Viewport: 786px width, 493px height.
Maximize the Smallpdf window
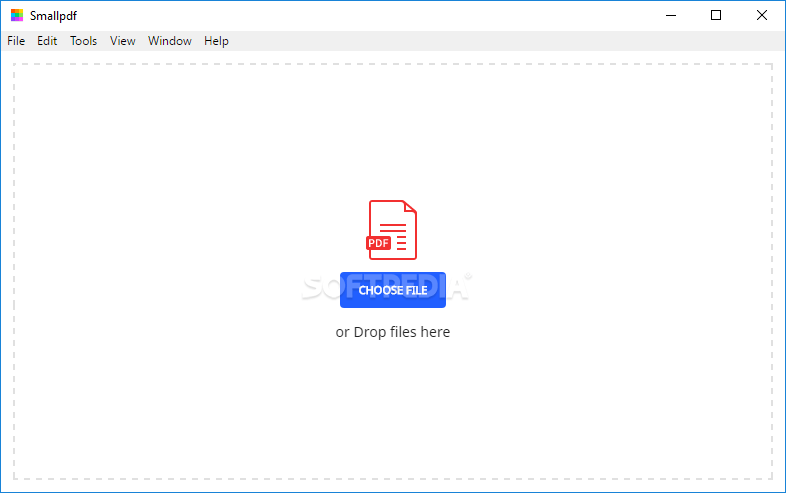click(x=716, y=16)
